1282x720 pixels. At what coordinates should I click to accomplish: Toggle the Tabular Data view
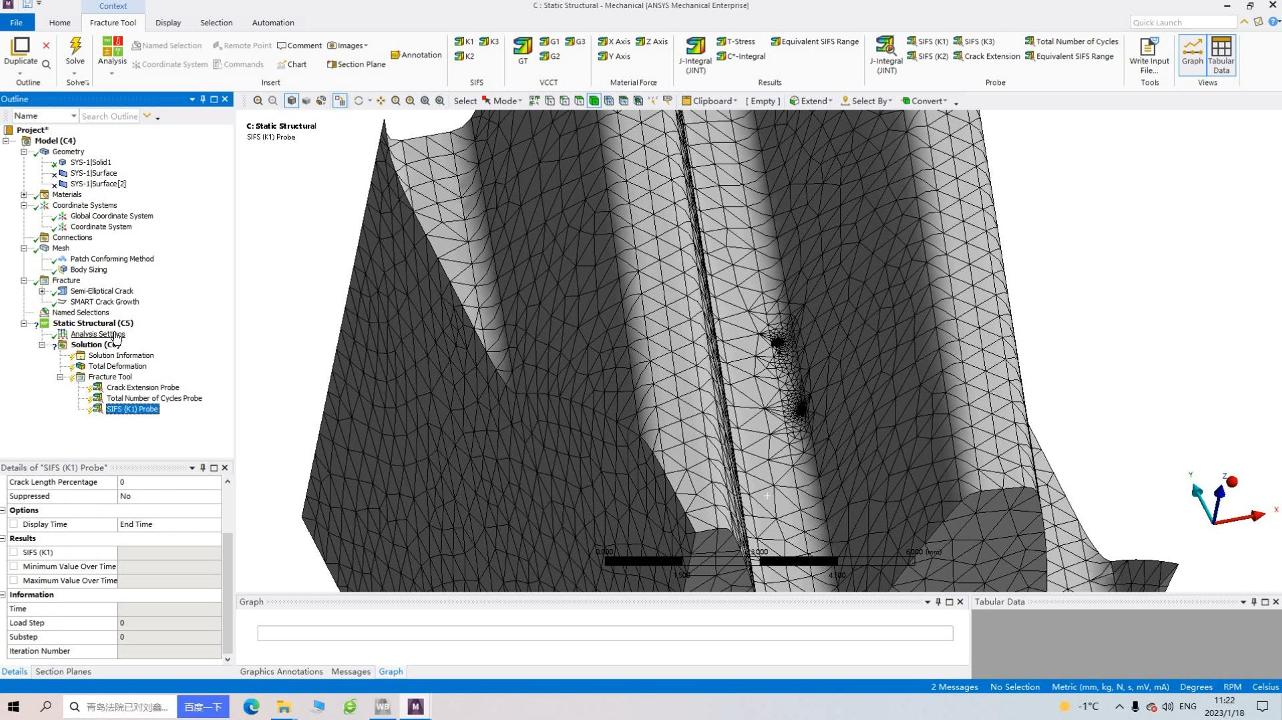click(x=1221, y=54)
